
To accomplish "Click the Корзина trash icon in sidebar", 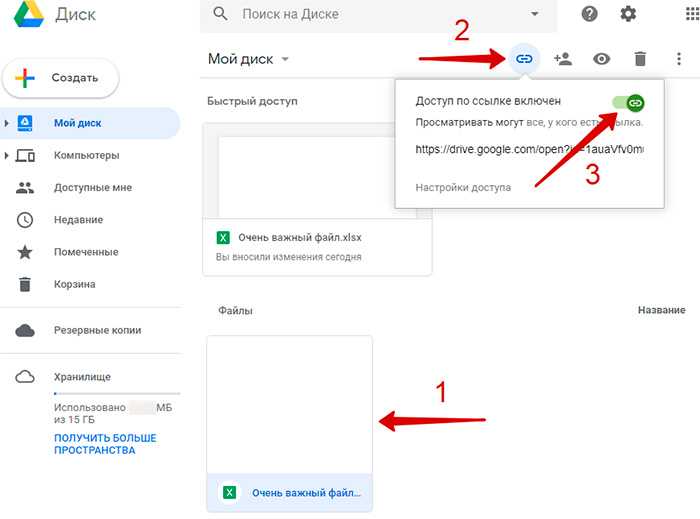I will point(25,284).
